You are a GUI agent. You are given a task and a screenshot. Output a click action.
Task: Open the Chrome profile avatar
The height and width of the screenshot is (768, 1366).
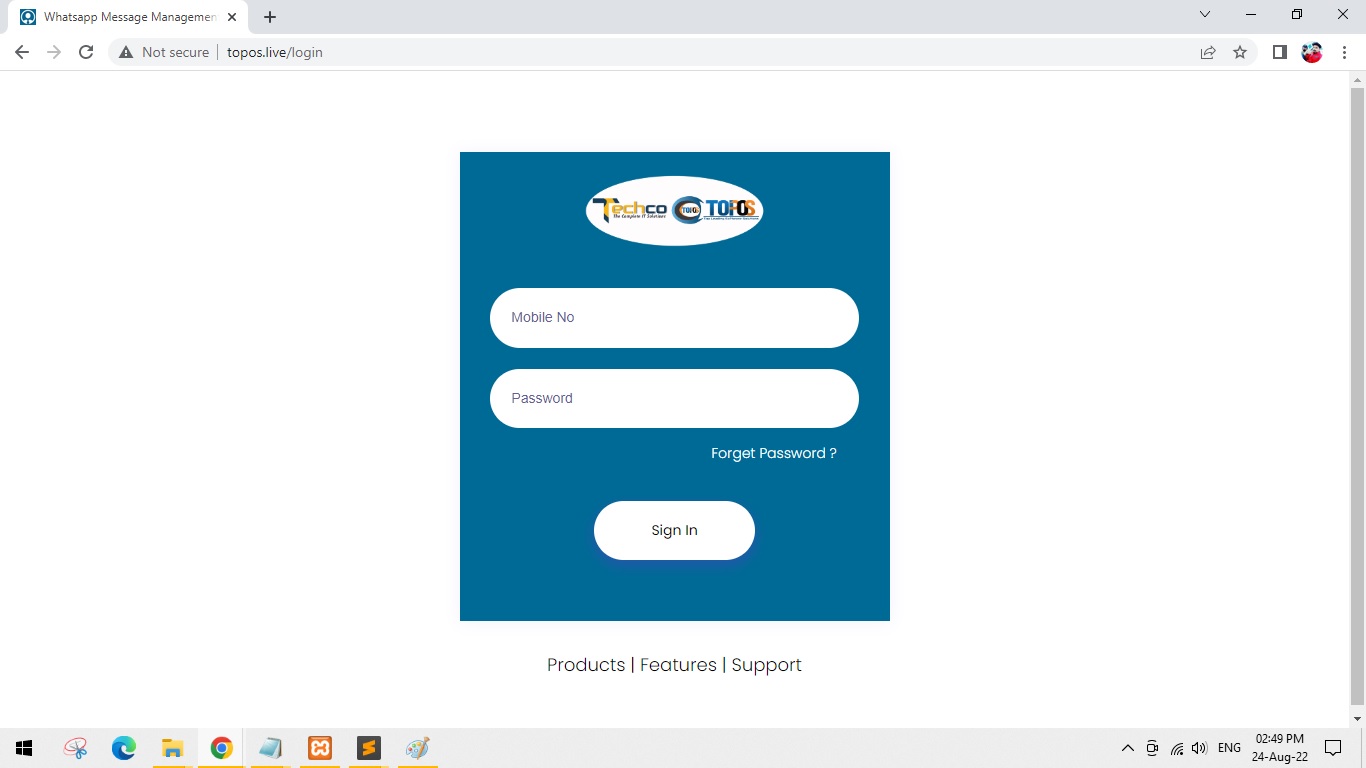coord(1312,52)
